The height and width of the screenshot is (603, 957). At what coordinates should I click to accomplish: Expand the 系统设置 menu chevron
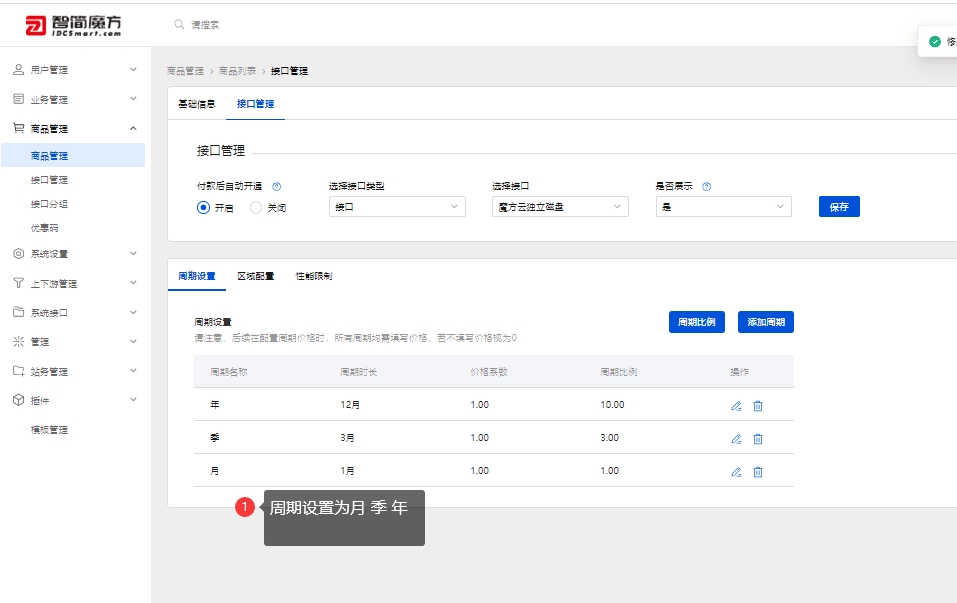(x=133, y=253)
